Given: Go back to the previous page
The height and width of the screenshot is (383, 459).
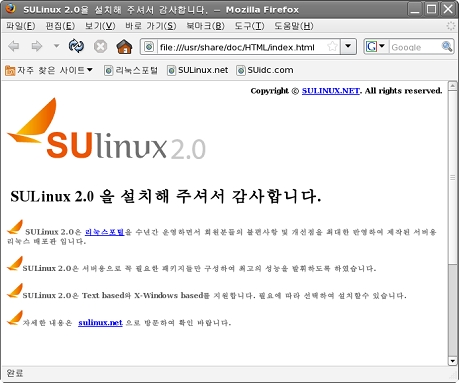Looking at the screenshot, I should pos(14,46).
